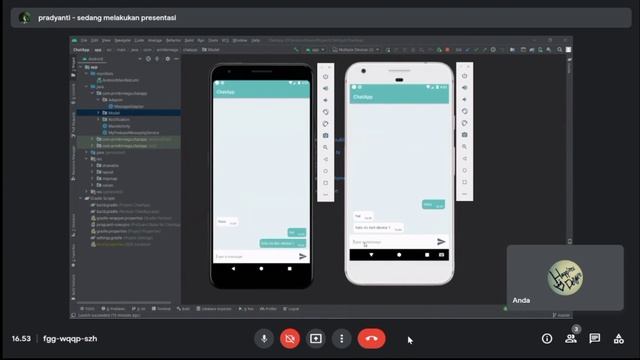Viewport: 640px width, 360px height.
Task: Click power button on right emulator toolbar
Action: (x=464, y=76)
